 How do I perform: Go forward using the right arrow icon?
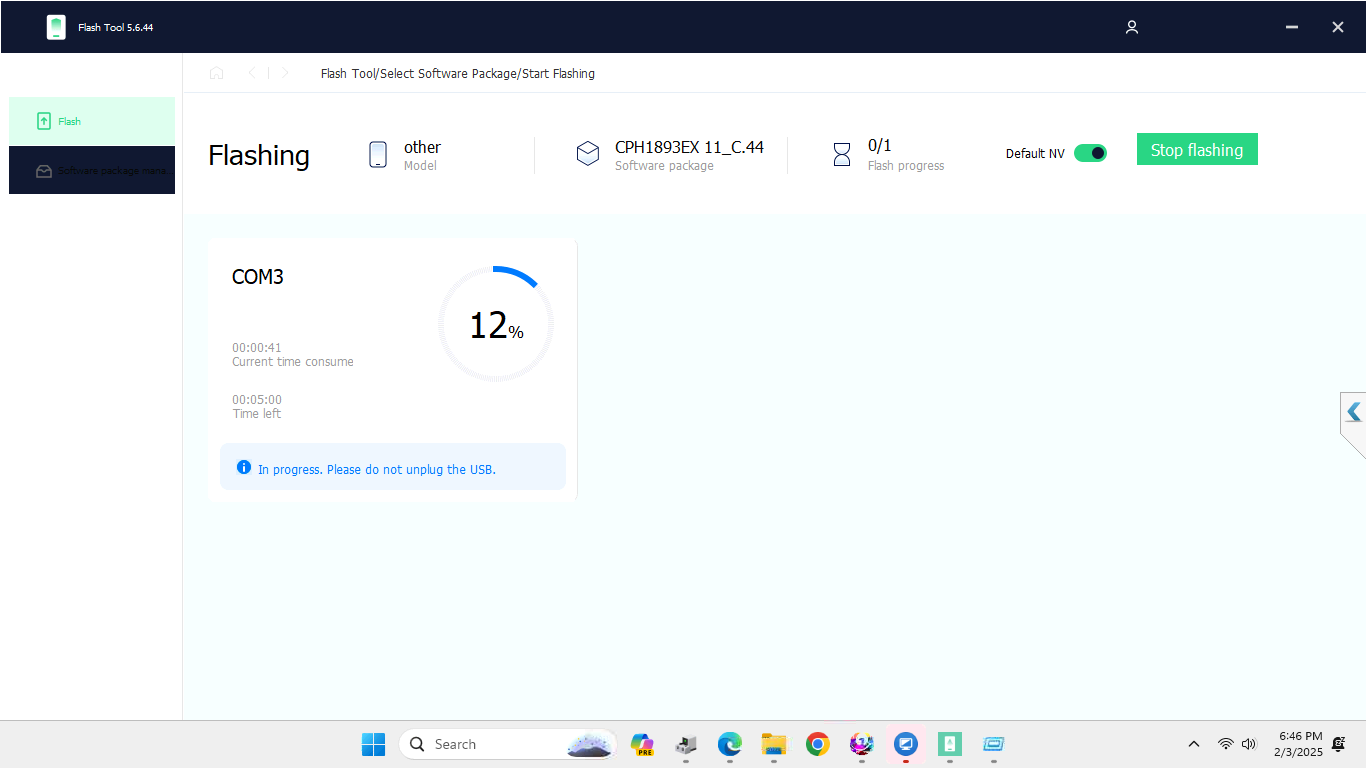(x=285, y=73)
